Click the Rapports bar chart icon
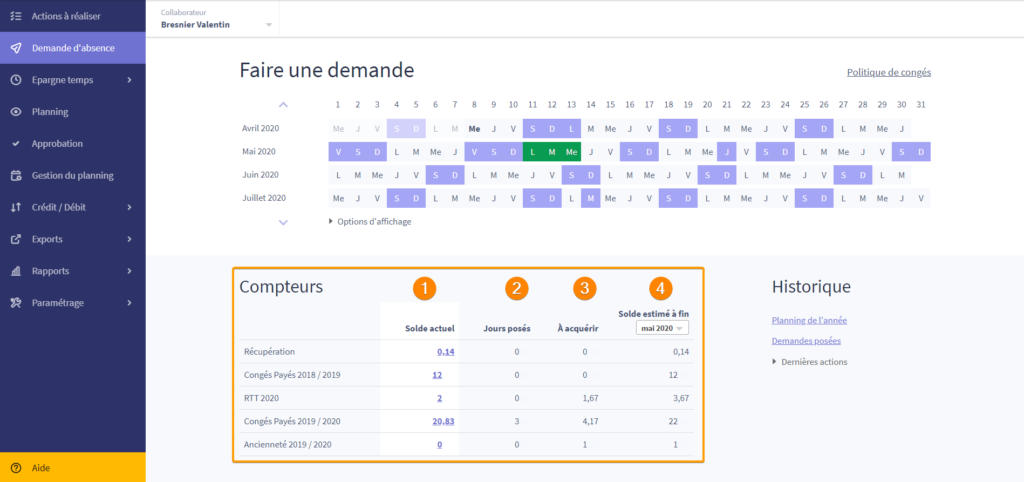Viewport: 1024px width, 482px height. coord(16,271)
